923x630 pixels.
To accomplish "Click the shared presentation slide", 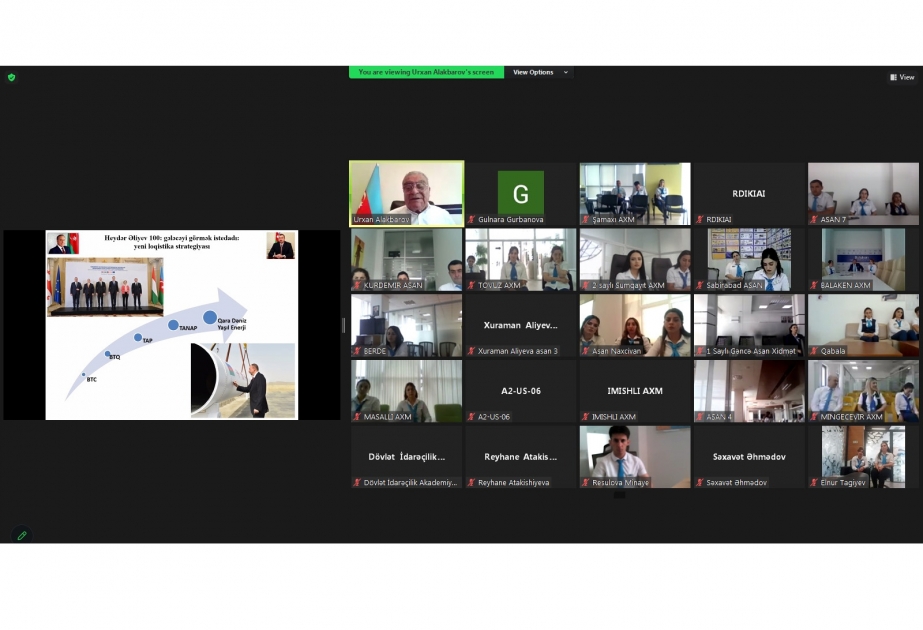I will [x=171, y=325].
